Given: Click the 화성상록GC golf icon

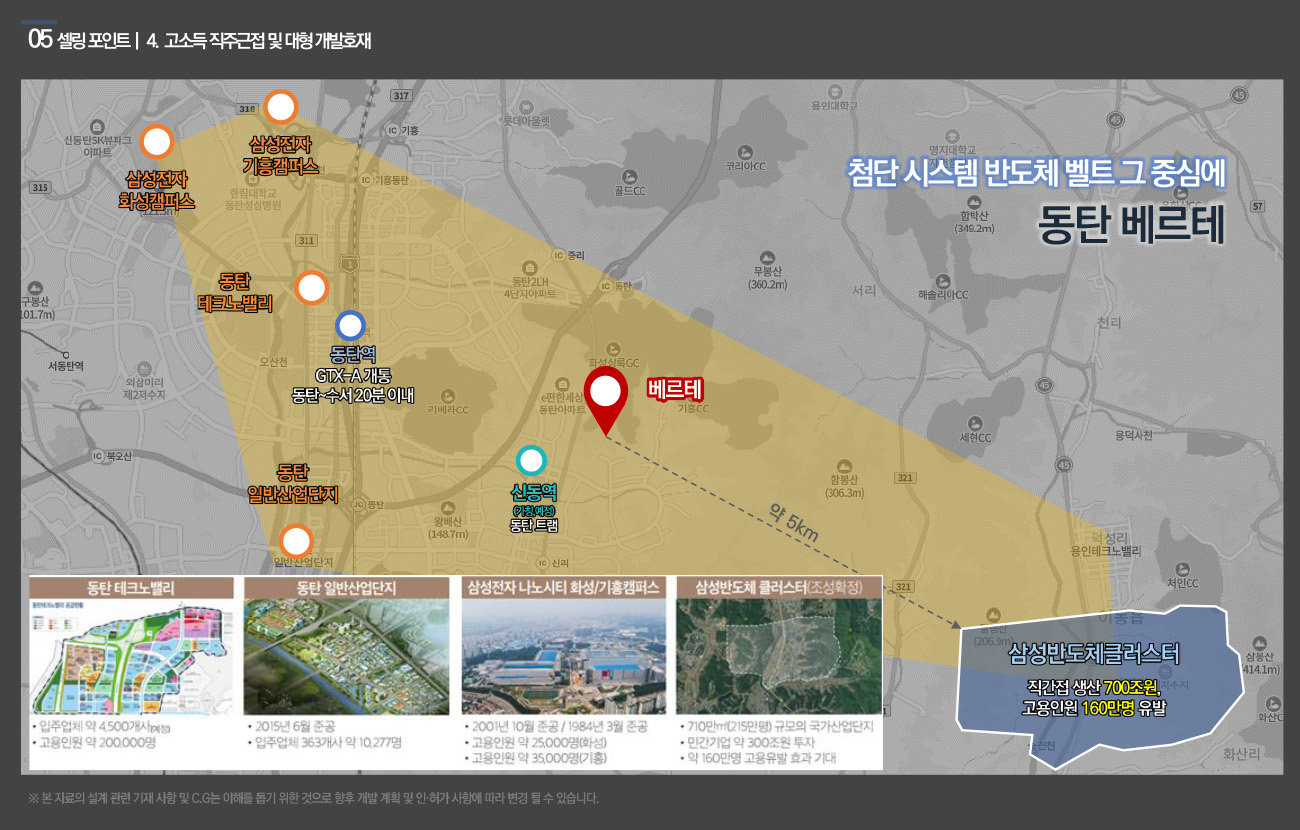Looking at the screenshot, I should coord(612,348).
